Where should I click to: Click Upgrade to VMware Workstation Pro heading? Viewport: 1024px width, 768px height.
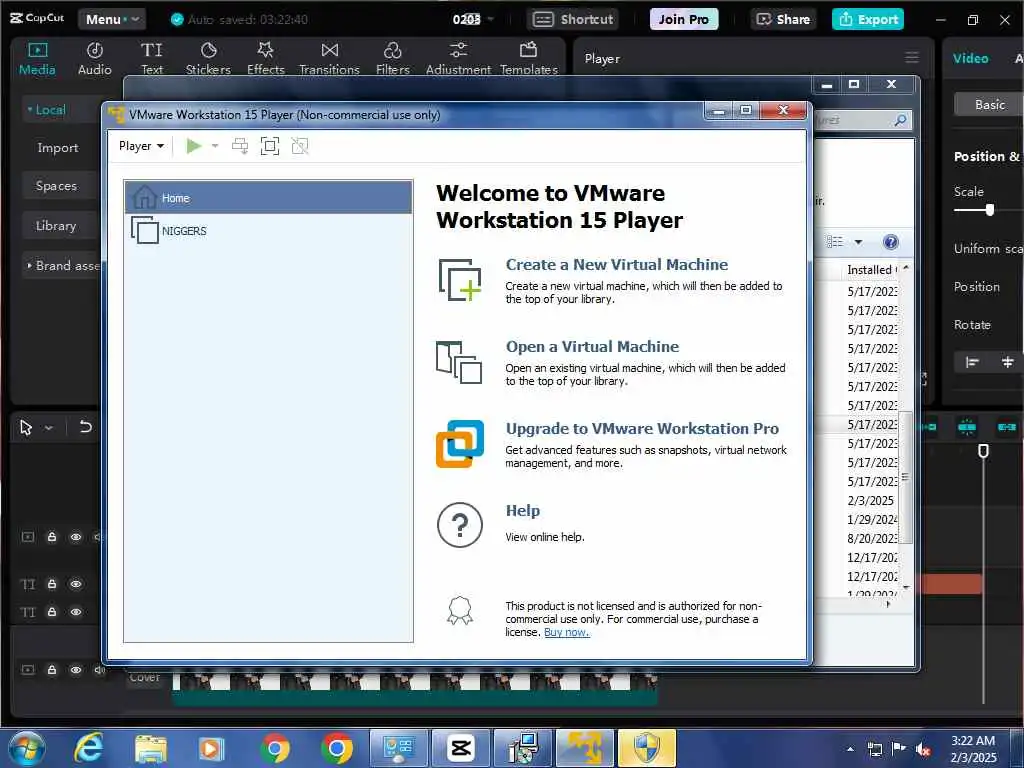click(642, 428)
